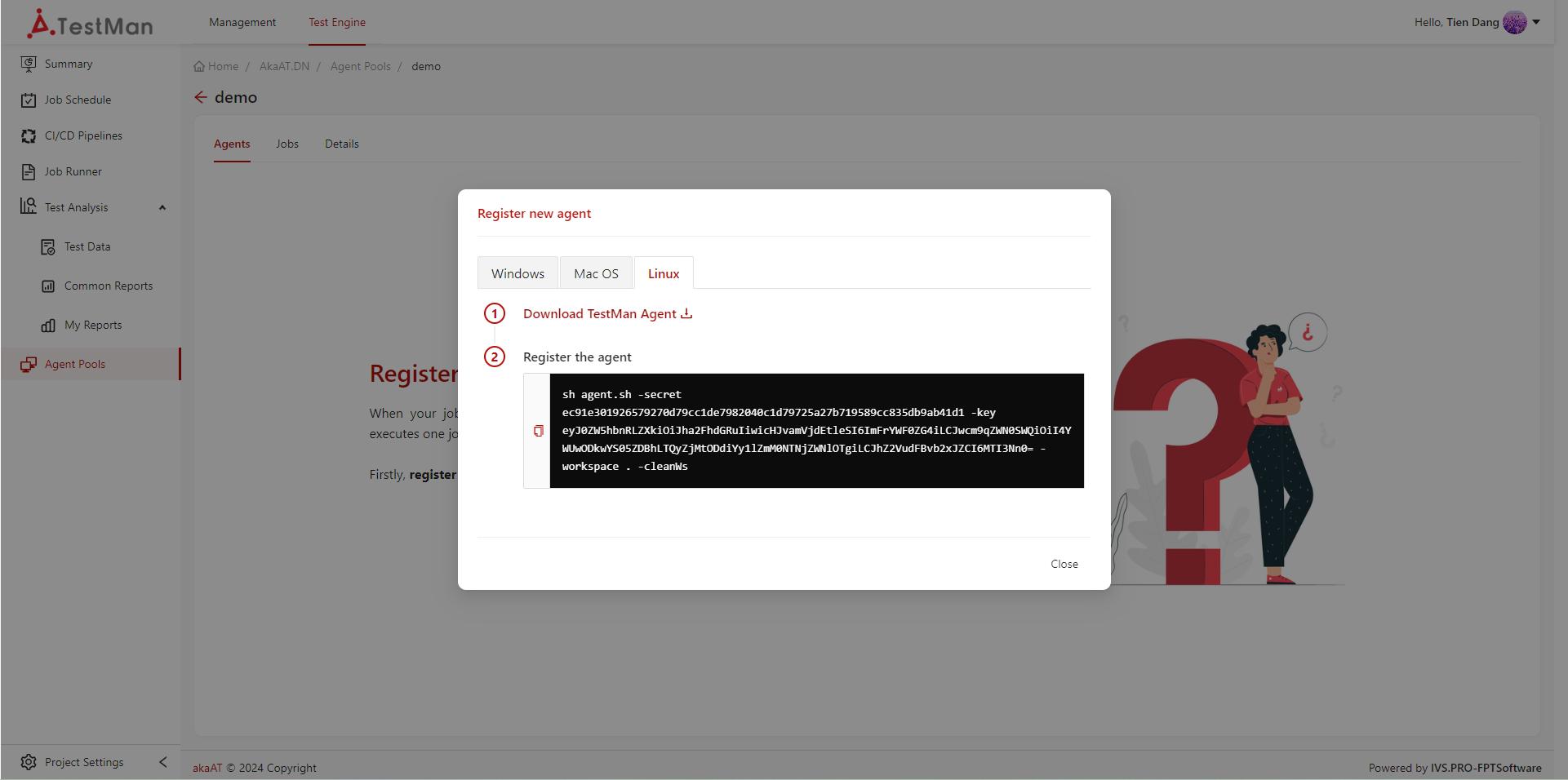The width and height of the screenshot is (1568, 780).
Task: Click the agent registration command code block
Action: pos(817,431)
